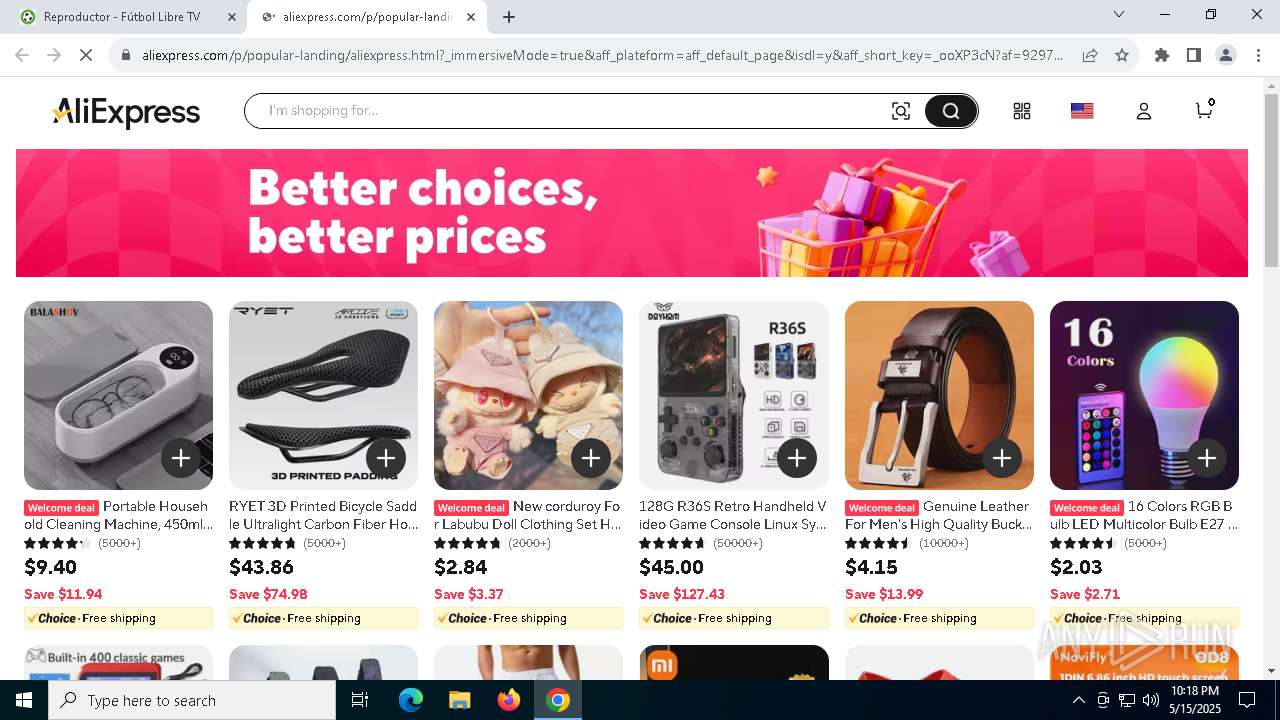Switch to the Reproductor - Fútbol Libre TV tab
The height and width of the screenshot is (720, 1280).
(x=123, y=17)
